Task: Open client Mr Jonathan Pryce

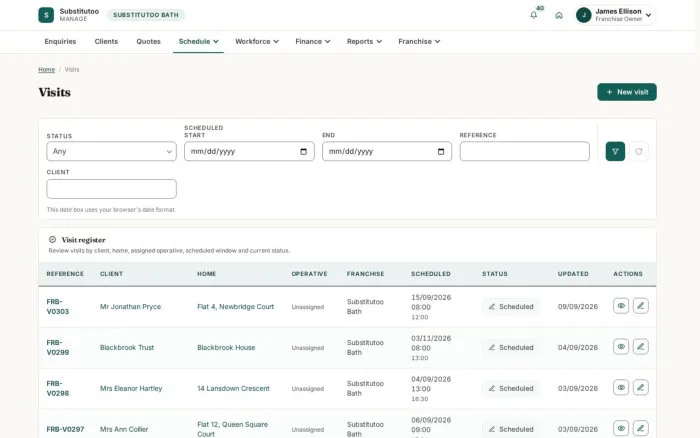Action: [130, 307]
